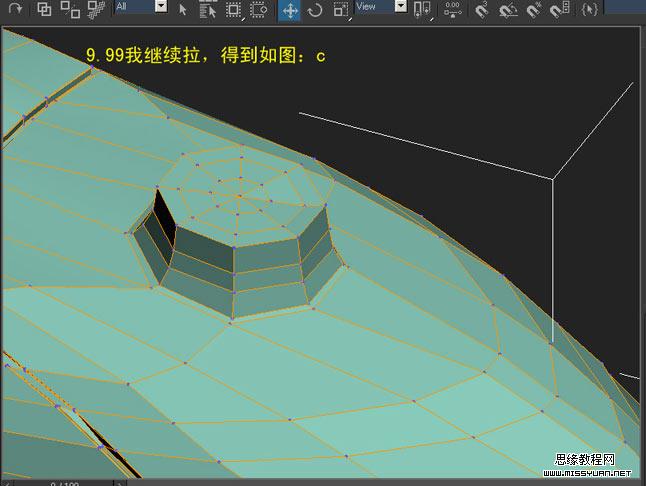The width and height of the screenshot is (646, 486).
Task: Toggle the 3D Snaps magnet icon
Action: coord(481,9)
